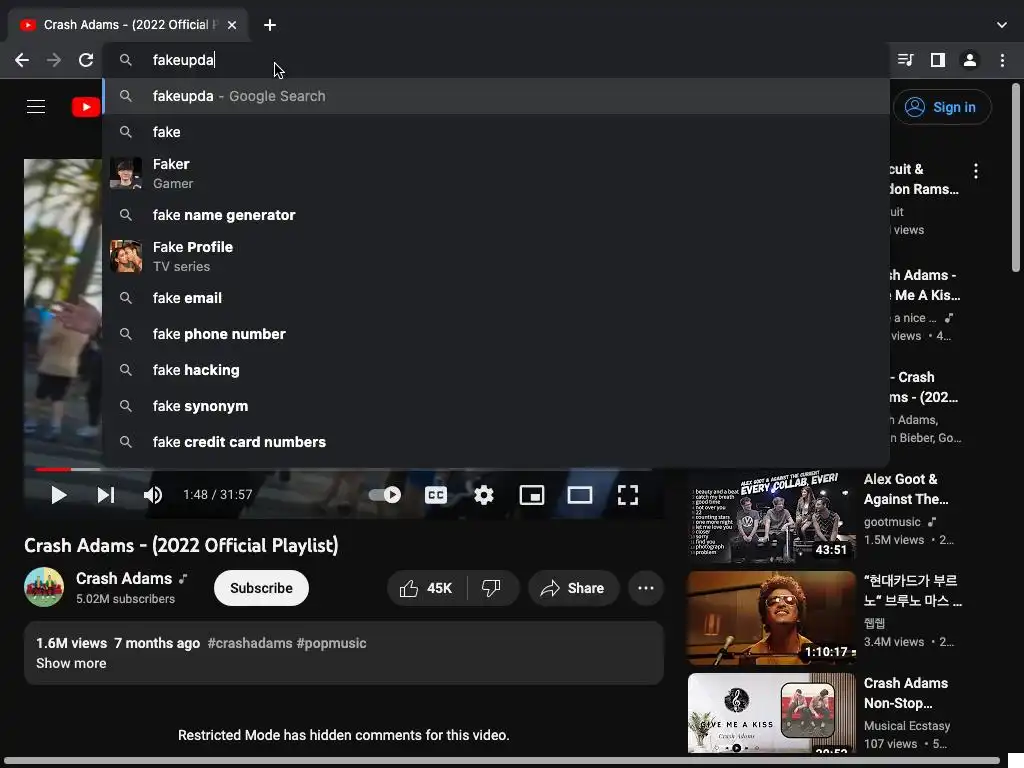
Task: Choose 'fake email' suggestion
Action: 496,298
